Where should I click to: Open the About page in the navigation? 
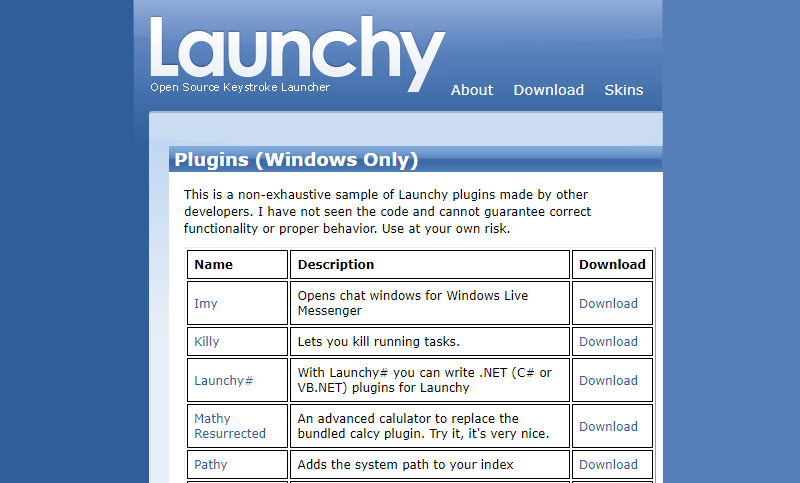472,90
